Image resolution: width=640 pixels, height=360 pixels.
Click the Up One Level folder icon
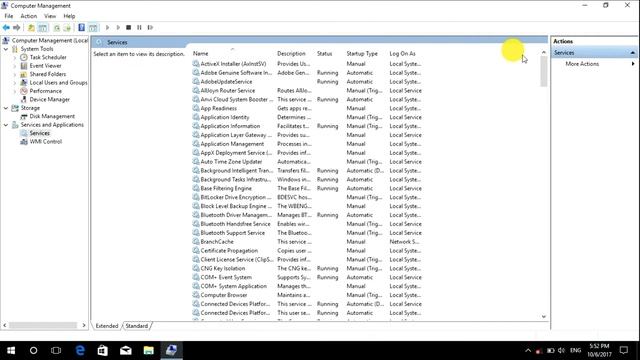coord(31,28)
